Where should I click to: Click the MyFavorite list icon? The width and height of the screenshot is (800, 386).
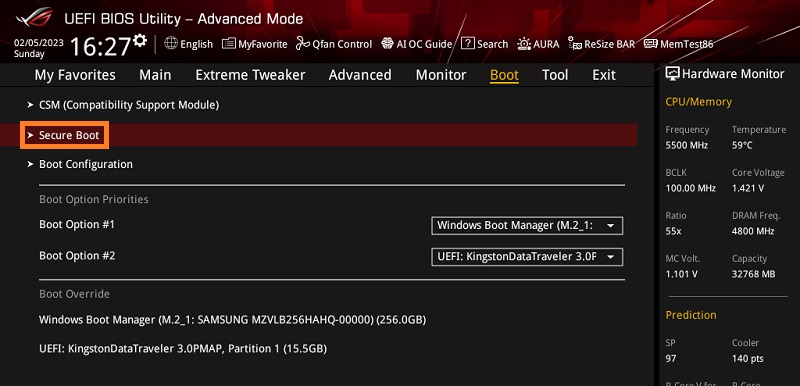click(229, 44)
